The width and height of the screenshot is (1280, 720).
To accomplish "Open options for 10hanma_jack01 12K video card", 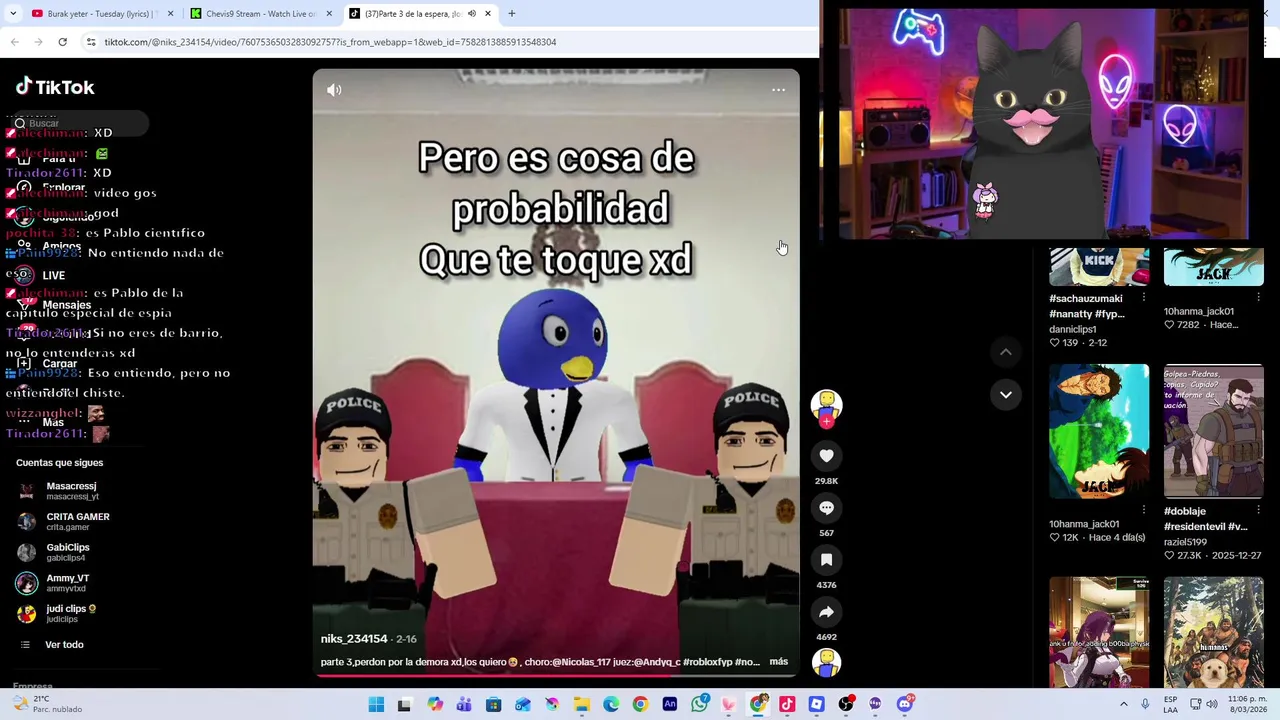I will coord(1144,510).
